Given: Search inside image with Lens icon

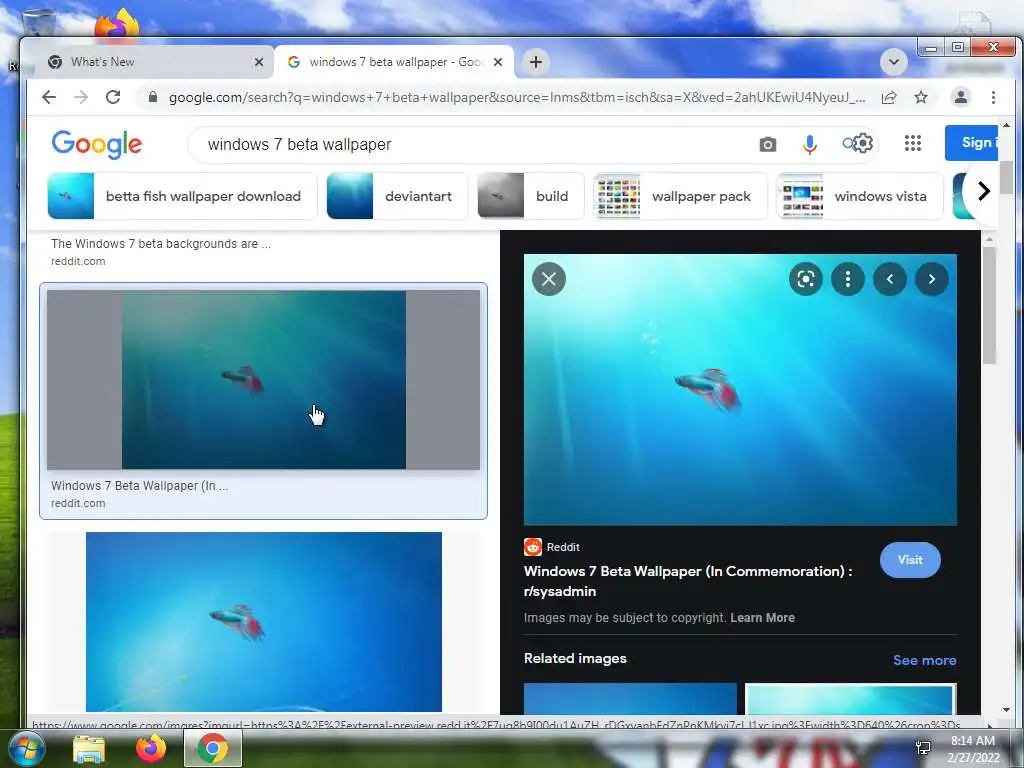Looking at the screenshot, I should pos(806,279).
